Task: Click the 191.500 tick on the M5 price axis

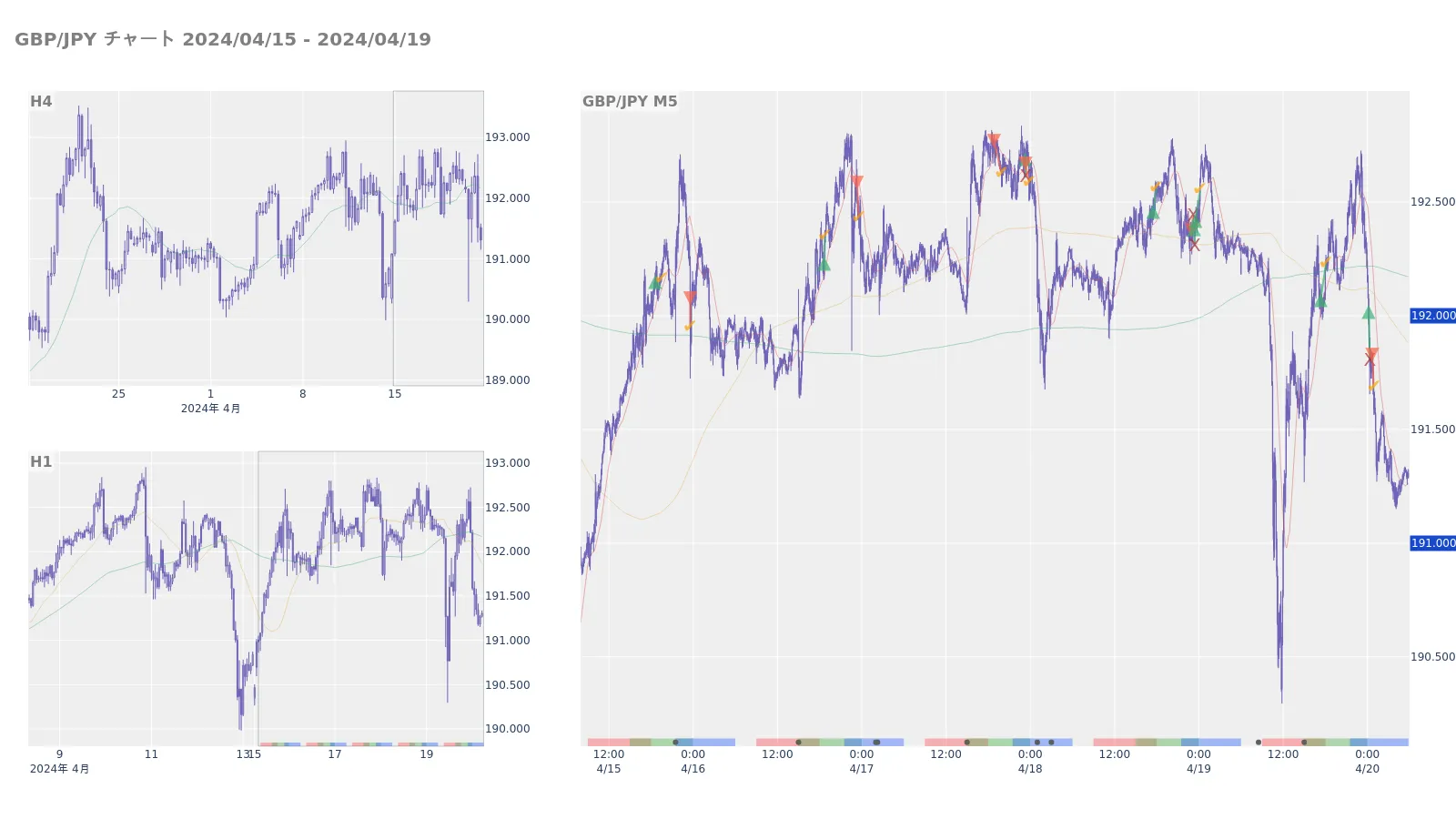Action: [1432, 430]
